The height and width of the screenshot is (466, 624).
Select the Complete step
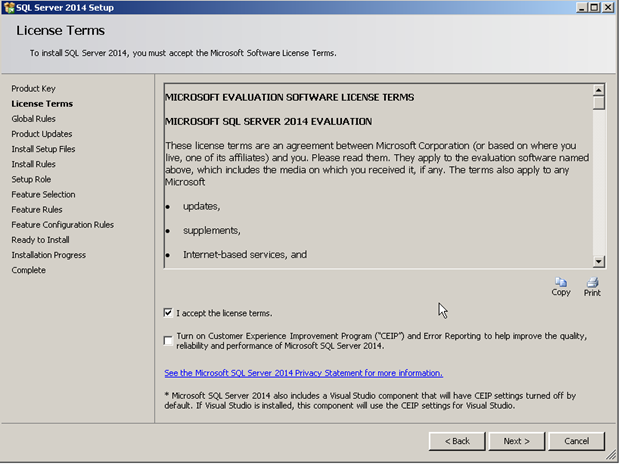coord(29,271)
